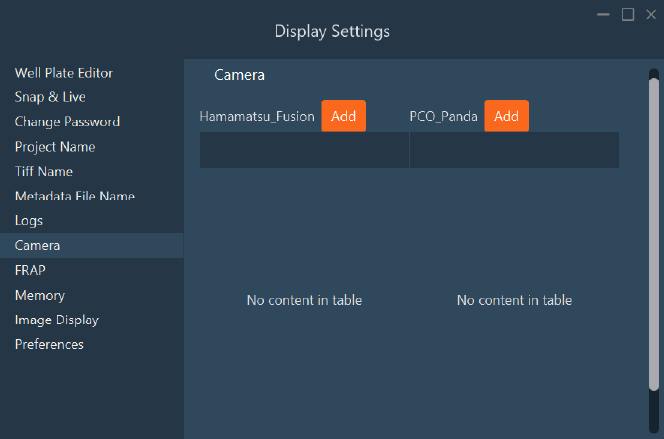This screenshot has height=439, width=664.
Task: Open Well Plate Editor settings
Action: 63,73
